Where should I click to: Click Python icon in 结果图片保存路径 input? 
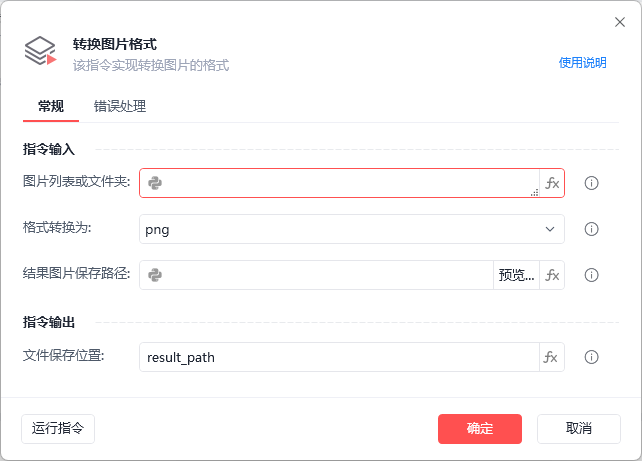(x=155, y=275)
